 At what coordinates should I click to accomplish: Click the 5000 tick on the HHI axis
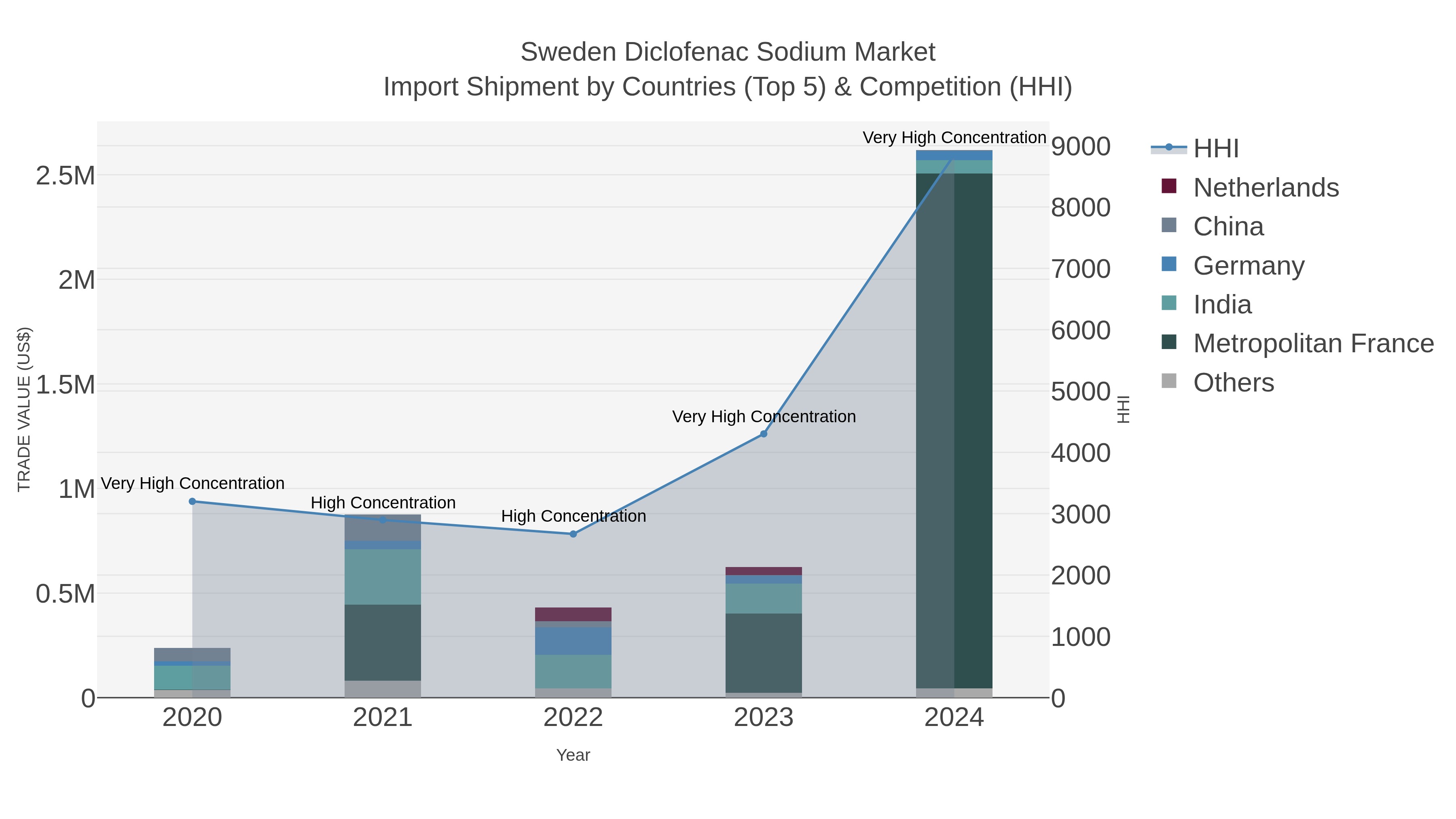(1081, 392)
